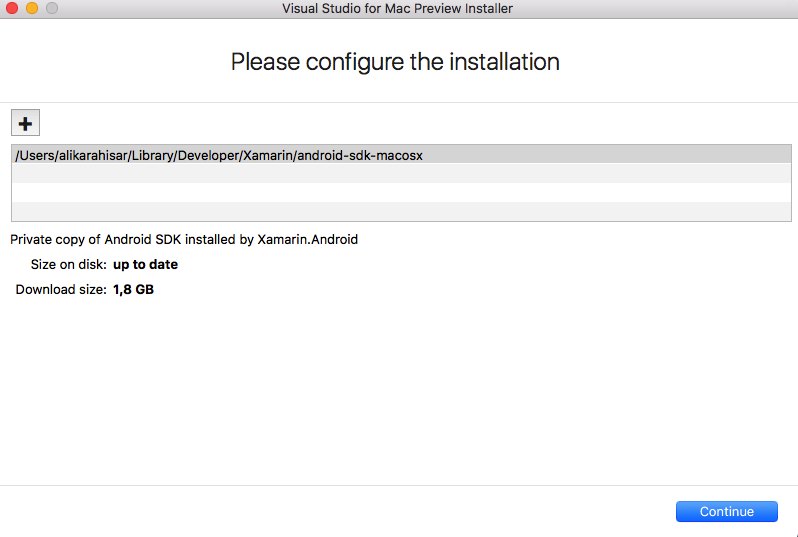Click the 'Size on disk:' label
This screenshot has width=798, height=537.
[69, 265]
